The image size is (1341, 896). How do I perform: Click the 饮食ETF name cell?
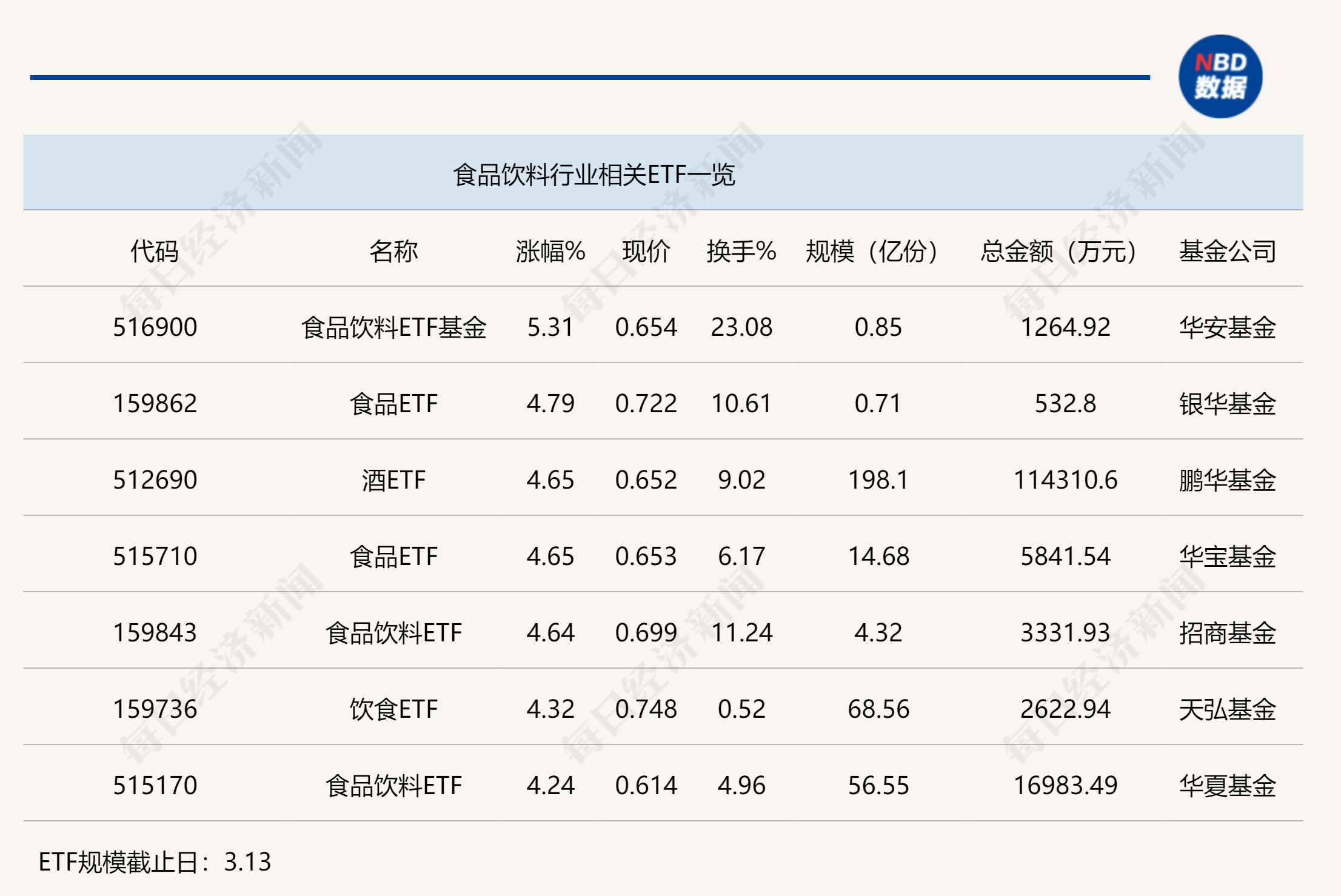[393, 709]
